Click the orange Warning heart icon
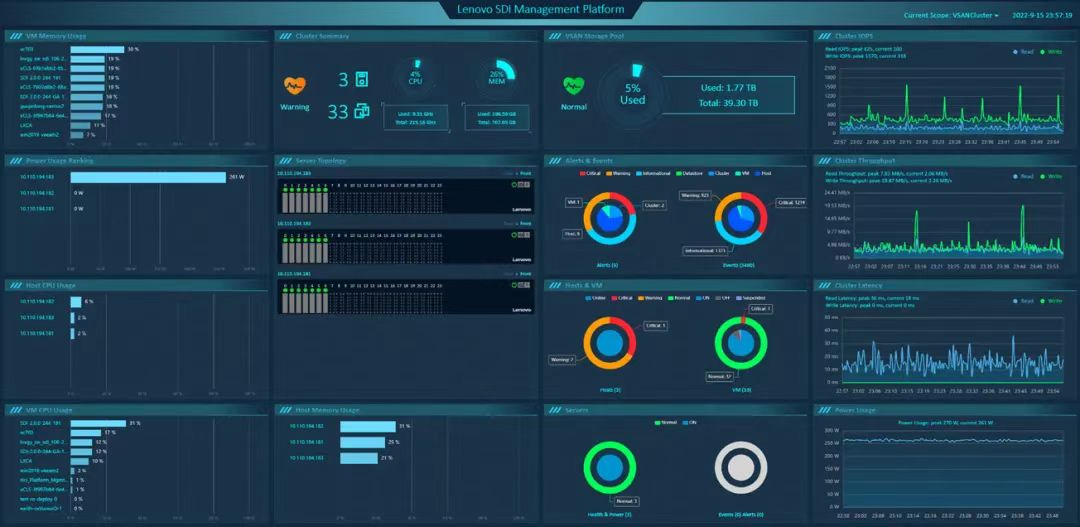 (295, 85)
